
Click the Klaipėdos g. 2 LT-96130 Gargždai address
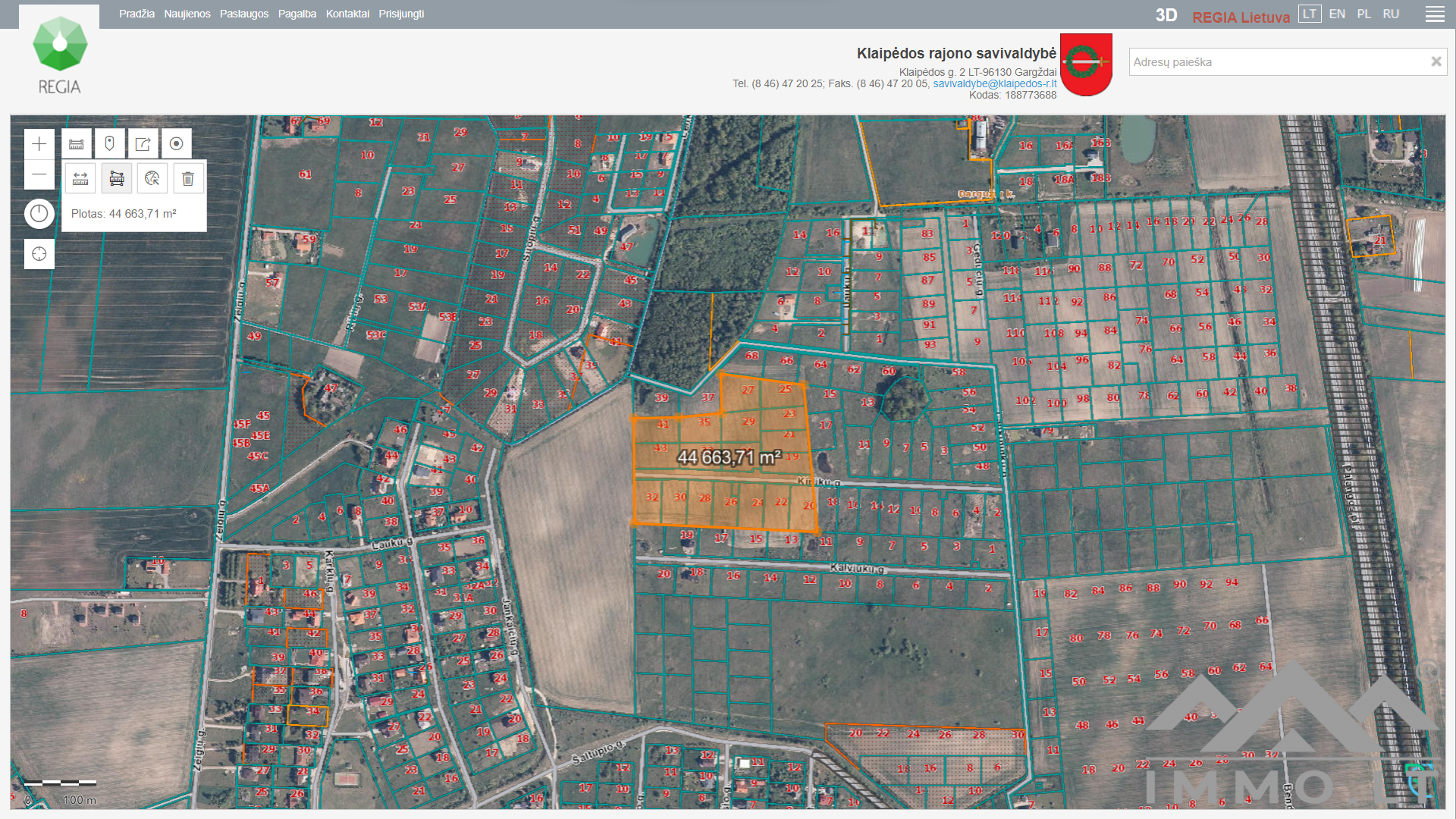(x=977, y=72)
